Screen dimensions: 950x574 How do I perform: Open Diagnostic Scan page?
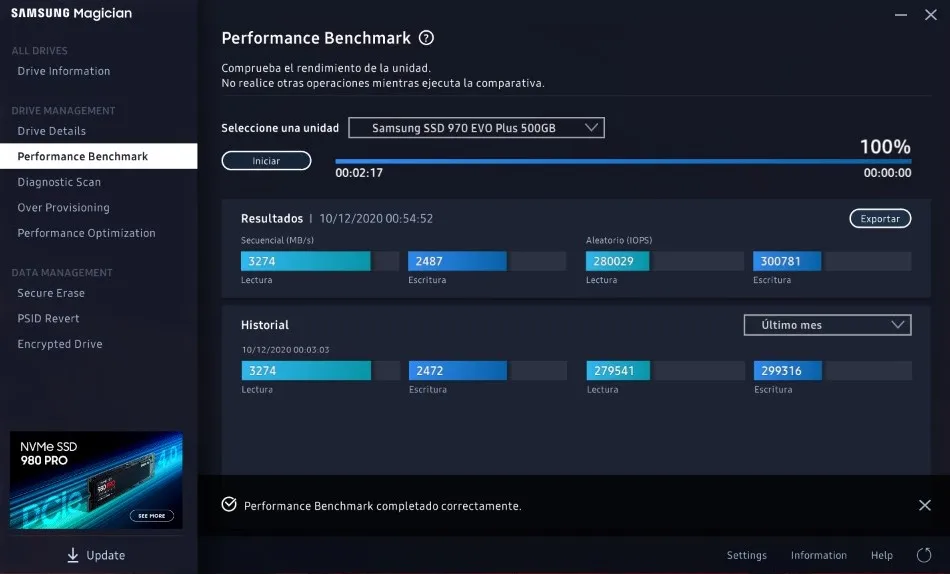(59, 182)
